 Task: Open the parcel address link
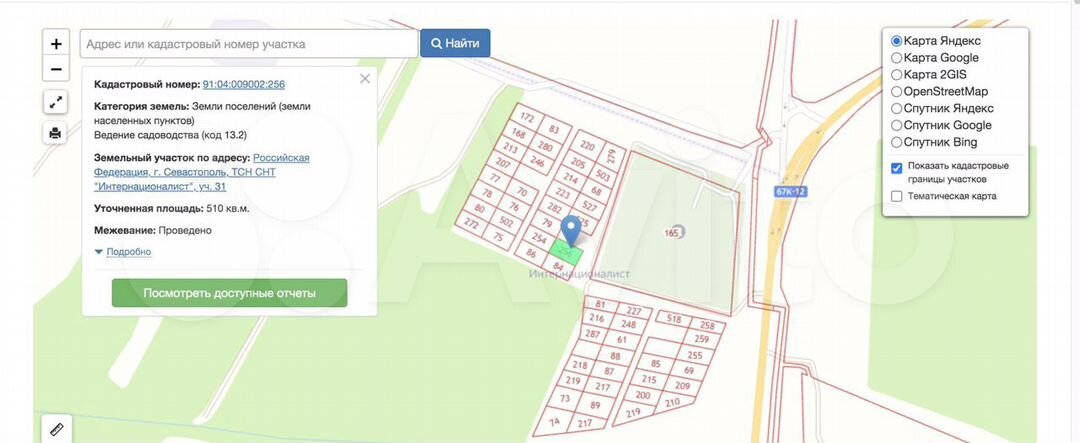click(x=202, y=172)
